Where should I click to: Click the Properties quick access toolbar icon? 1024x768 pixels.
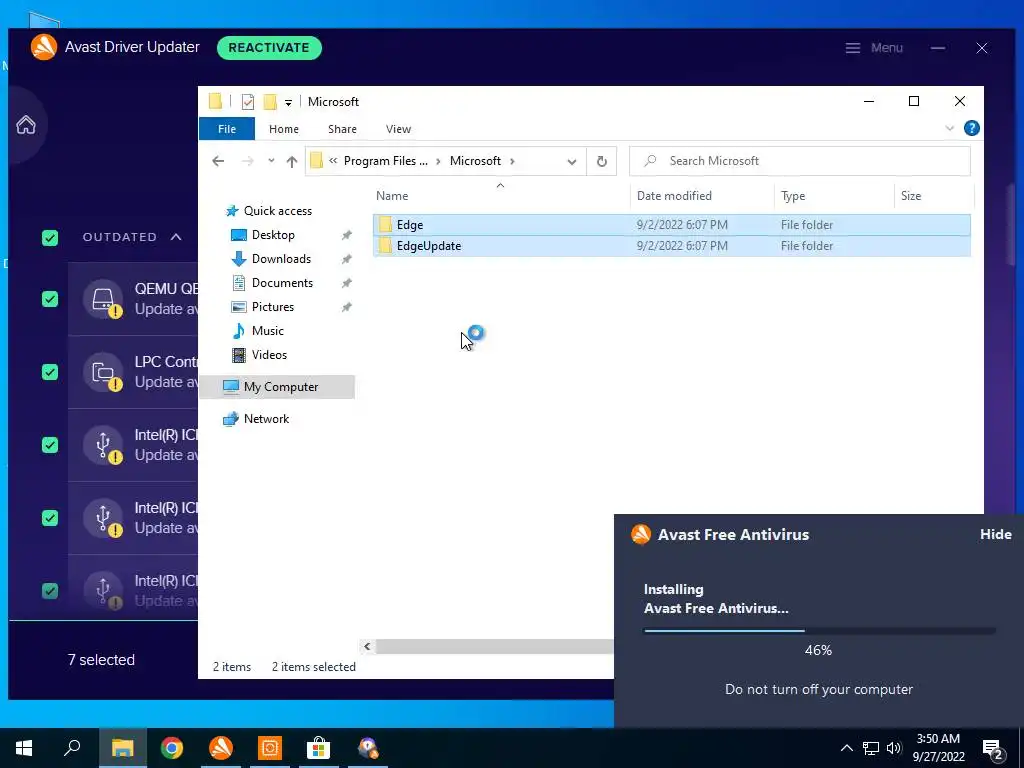(x=248, y=102)
